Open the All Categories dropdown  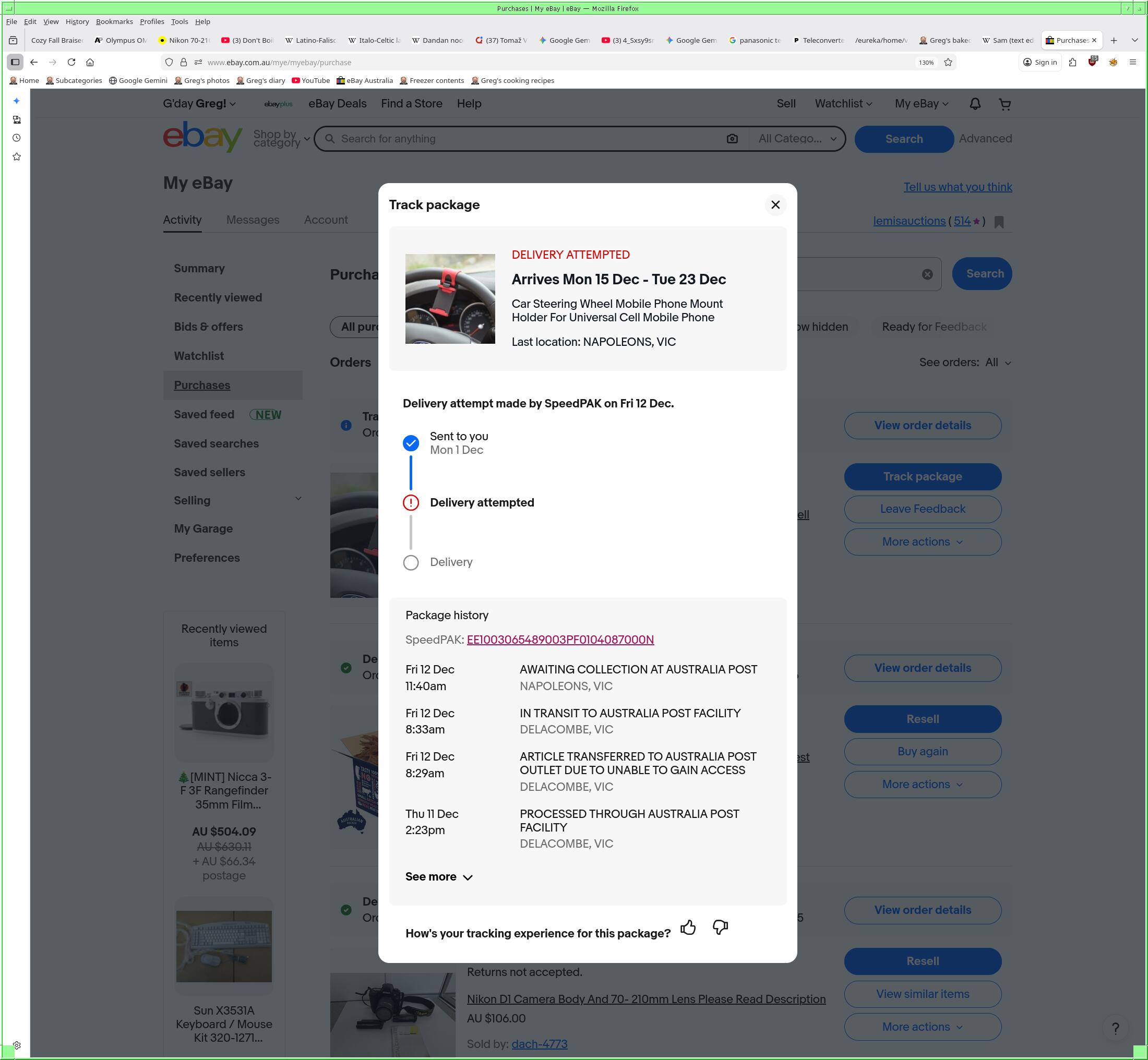coord(797,139)
